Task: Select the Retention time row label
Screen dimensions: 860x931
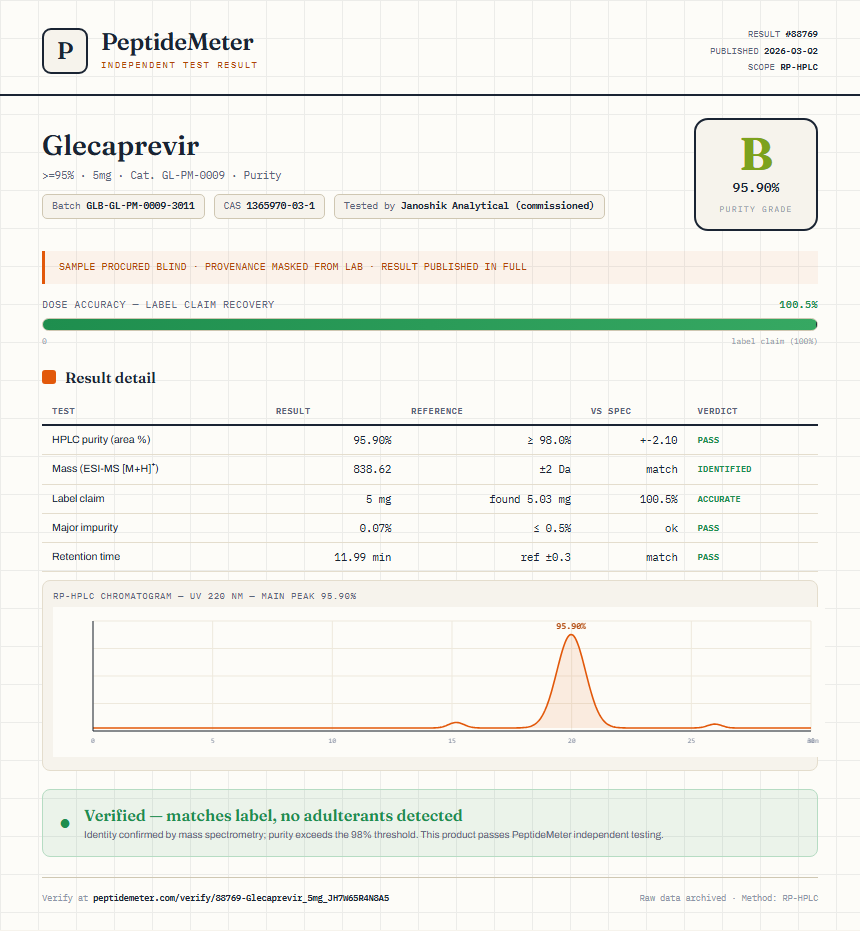Action: click(x=86, y=556)
